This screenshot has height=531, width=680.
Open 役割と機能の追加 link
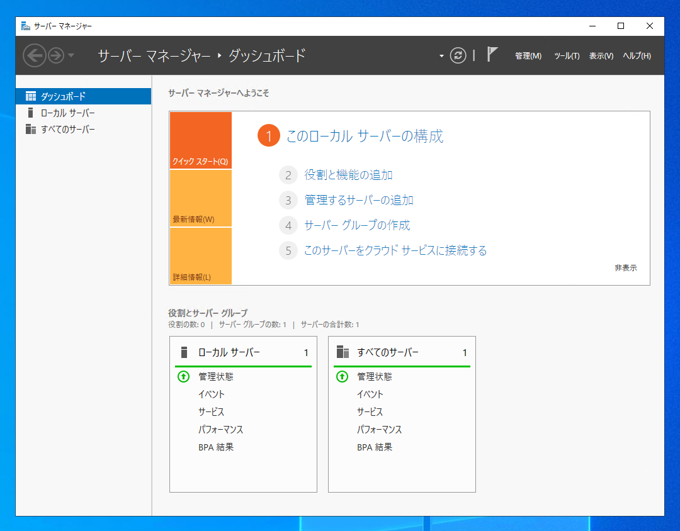(x=348, y=175)
